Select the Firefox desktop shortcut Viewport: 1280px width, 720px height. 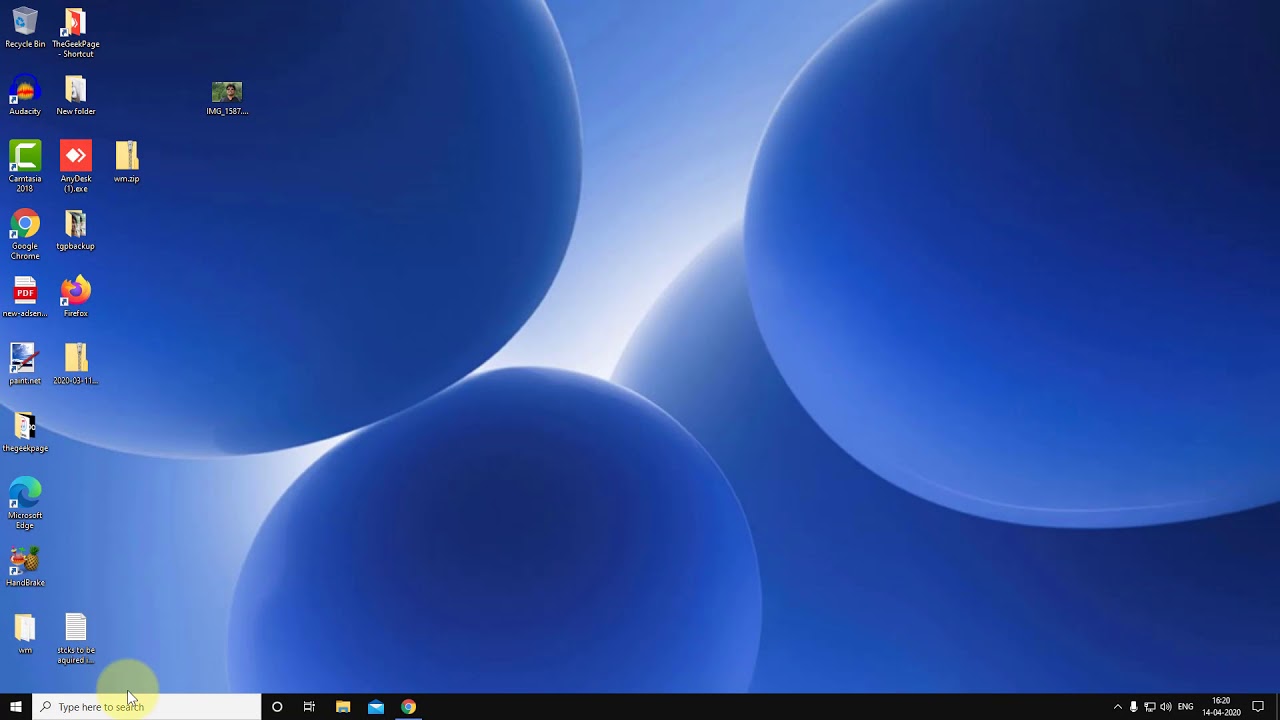(x=76, y=297)
